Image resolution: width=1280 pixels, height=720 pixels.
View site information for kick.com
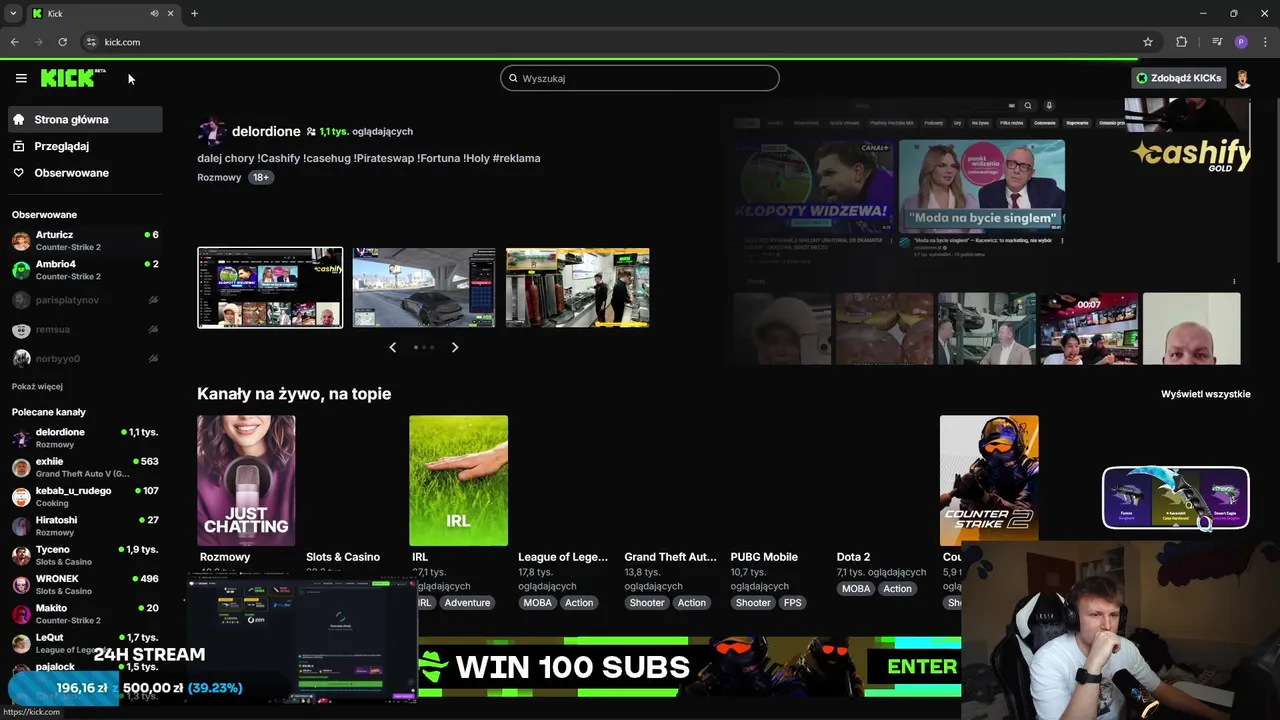click(90, 42)
